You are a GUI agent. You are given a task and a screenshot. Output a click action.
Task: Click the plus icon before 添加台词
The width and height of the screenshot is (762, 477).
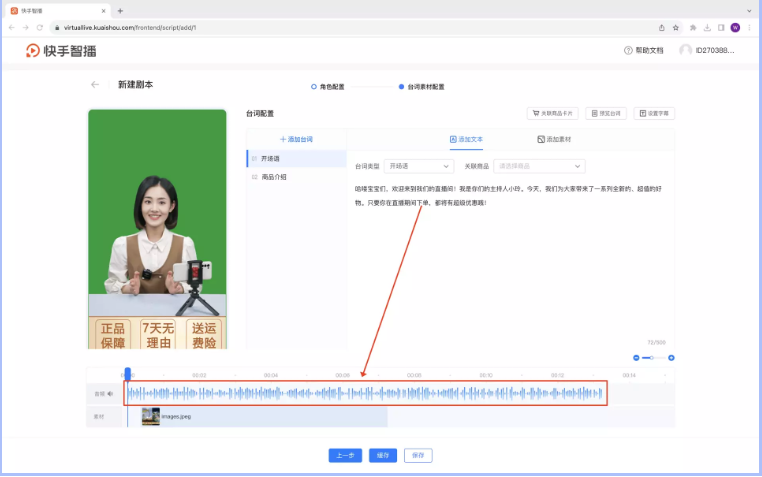283,139
